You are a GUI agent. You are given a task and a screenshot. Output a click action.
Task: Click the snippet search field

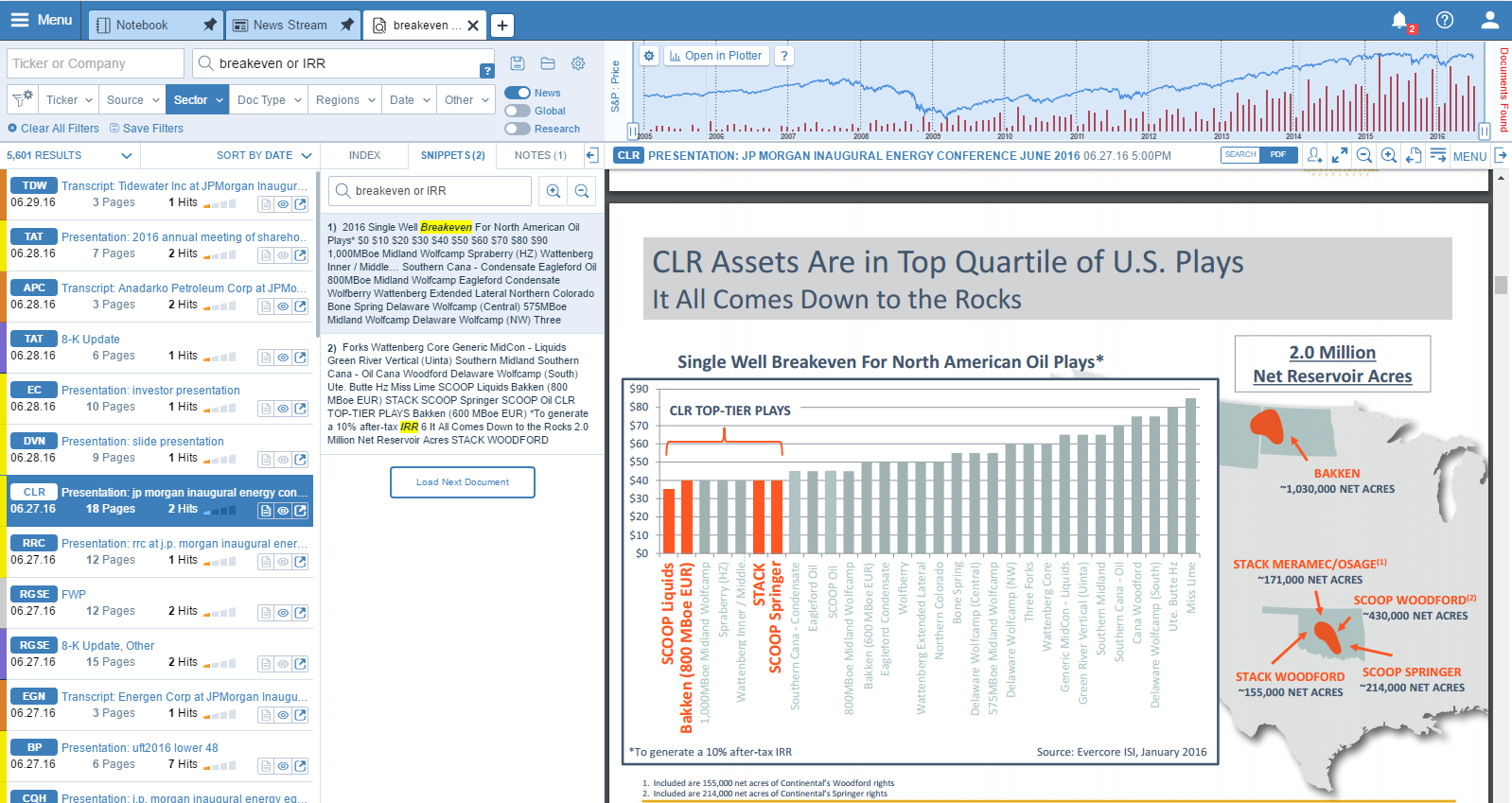(x=430, y=191)
